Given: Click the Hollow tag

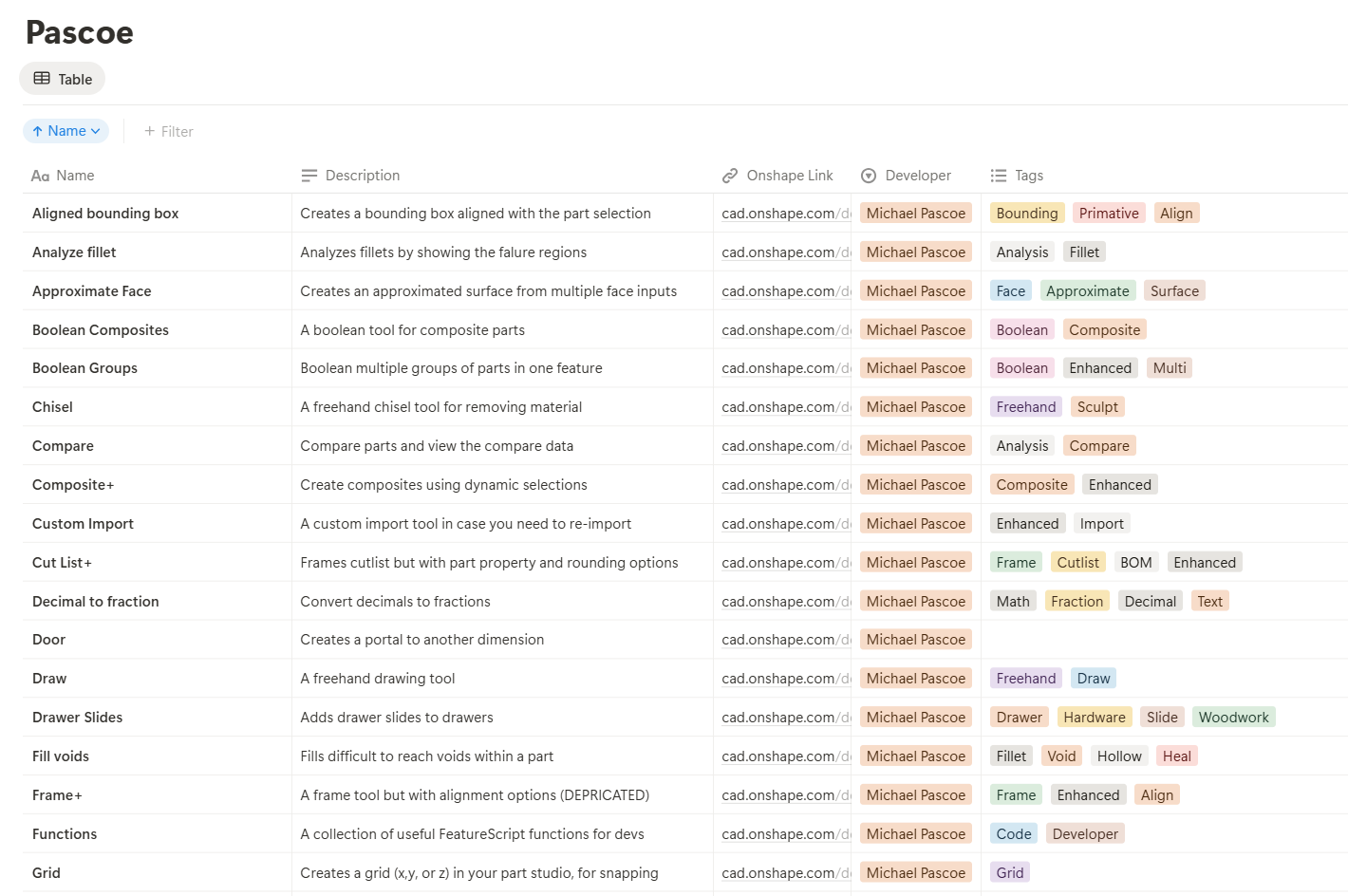Looking at the screenshot, I should [1119, 756].
